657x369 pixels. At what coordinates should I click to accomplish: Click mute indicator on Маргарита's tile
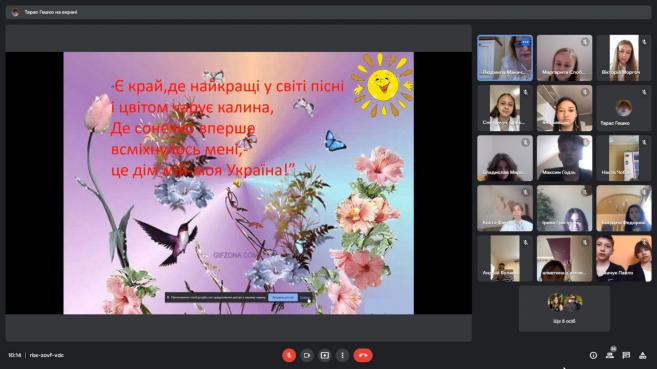pyautogui.click(x=585, y=41)
